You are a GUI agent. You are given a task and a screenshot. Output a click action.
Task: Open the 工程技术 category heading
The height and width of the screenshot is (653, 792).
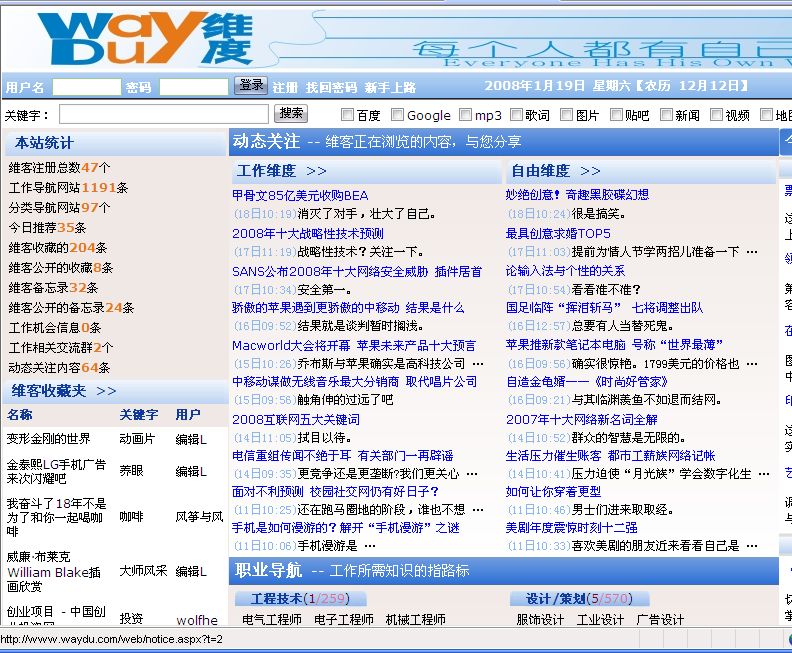click(277, 598)
